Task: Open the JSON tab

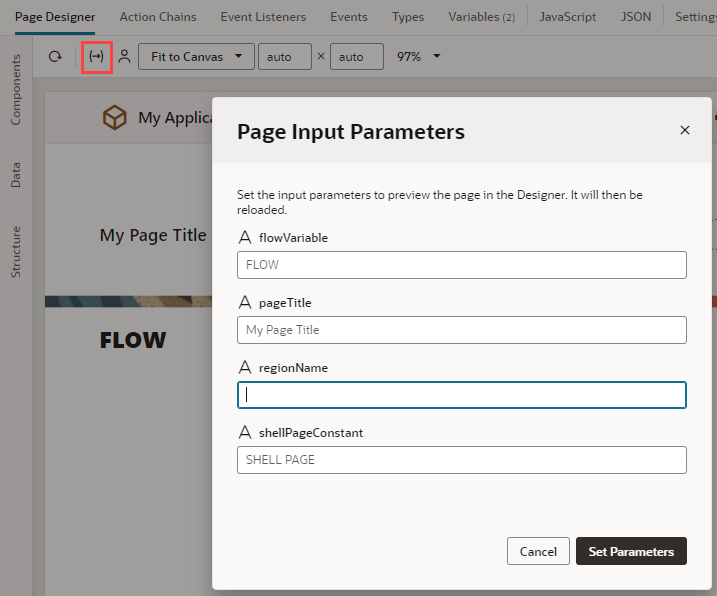Action: click(x=636, y=17)
